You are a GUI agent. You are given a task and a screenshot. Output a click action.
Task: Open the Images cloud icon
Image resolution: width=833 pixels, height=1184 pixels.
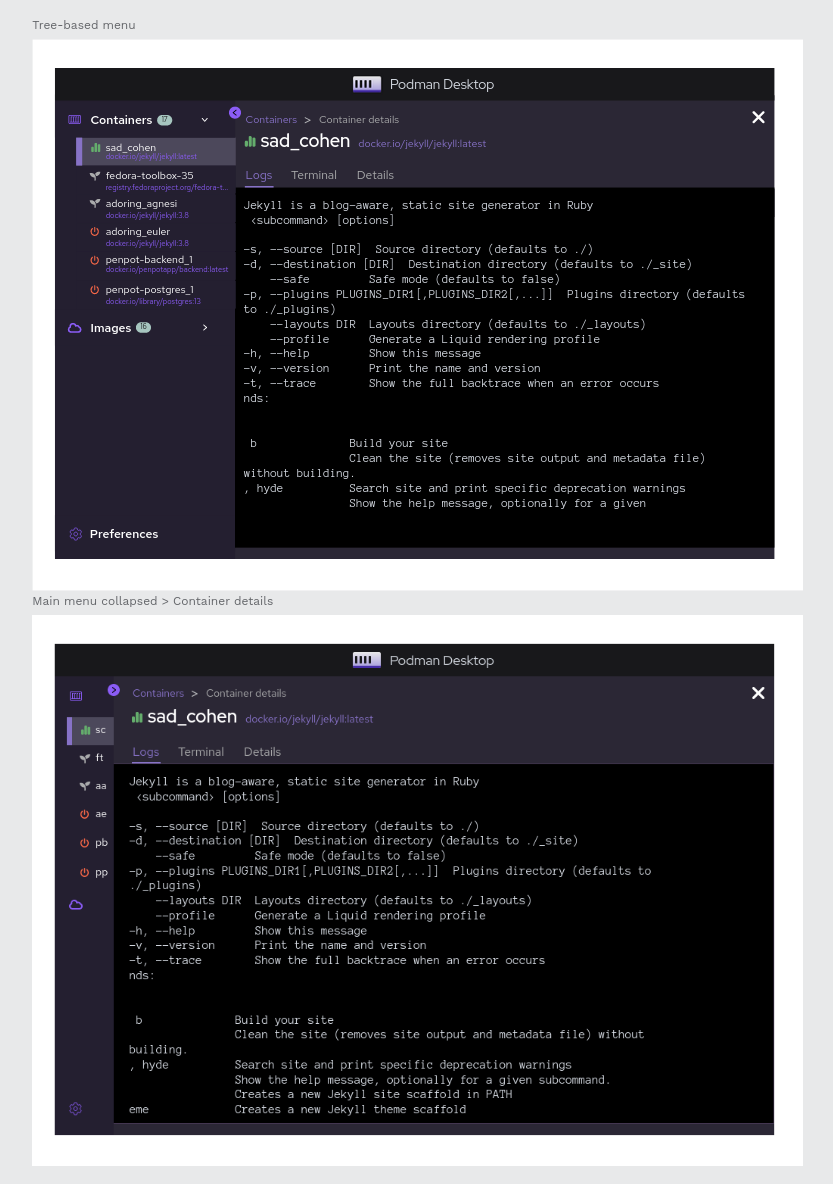[x=75, y=328]
